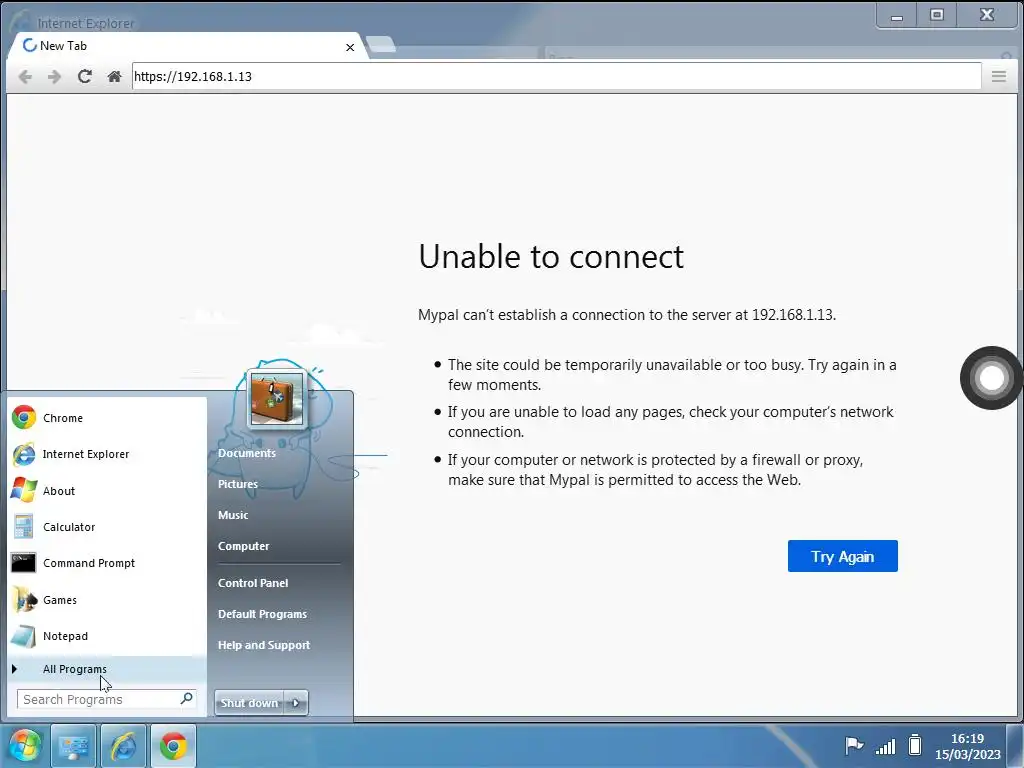This screenshot has width=1024, height=768.
Task: Open Computer in Start menu
Action: [x=244, y=546]
